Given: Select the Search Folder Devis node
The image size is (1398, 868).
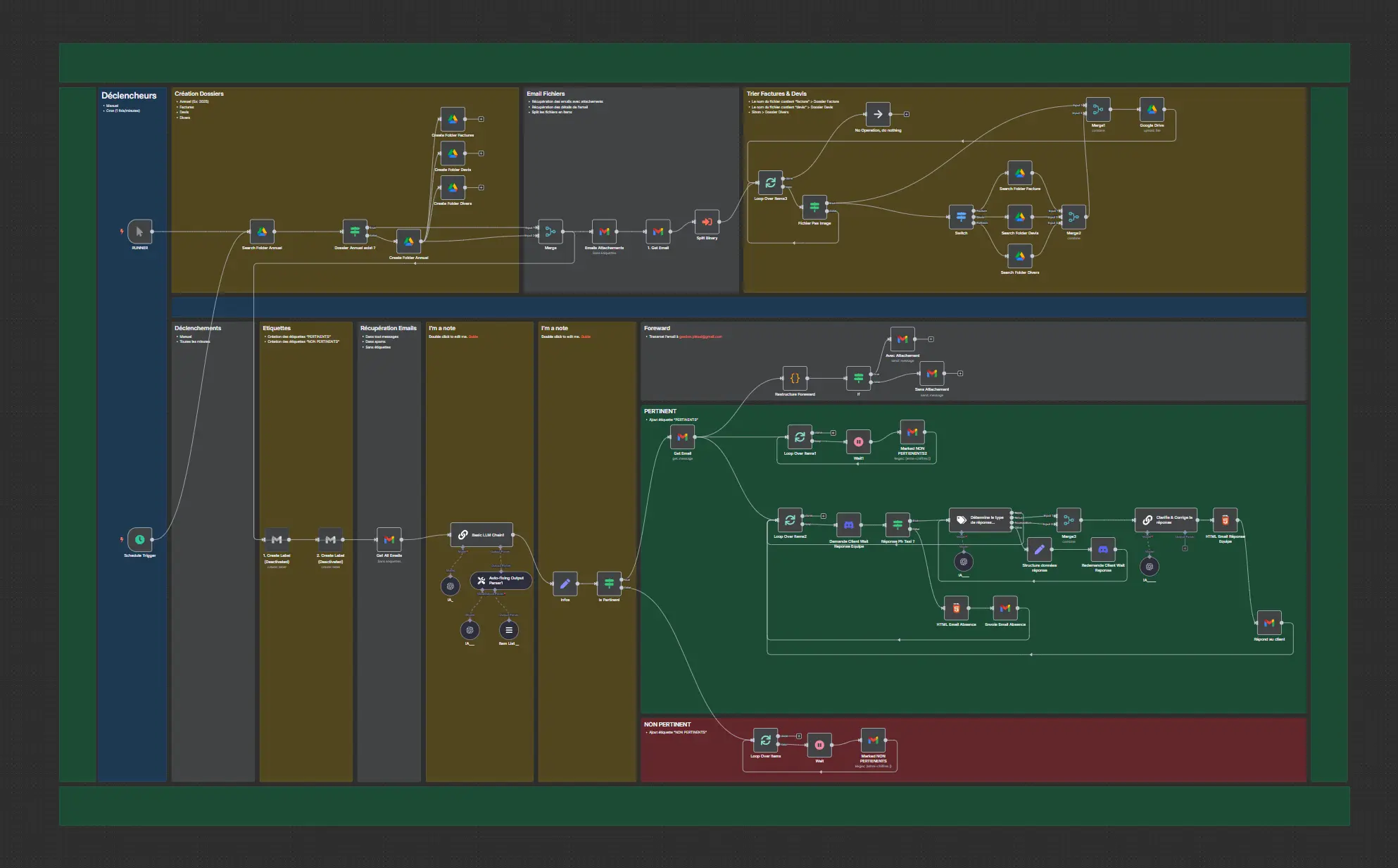Looking at the screenshot, I should point(1020,217).
